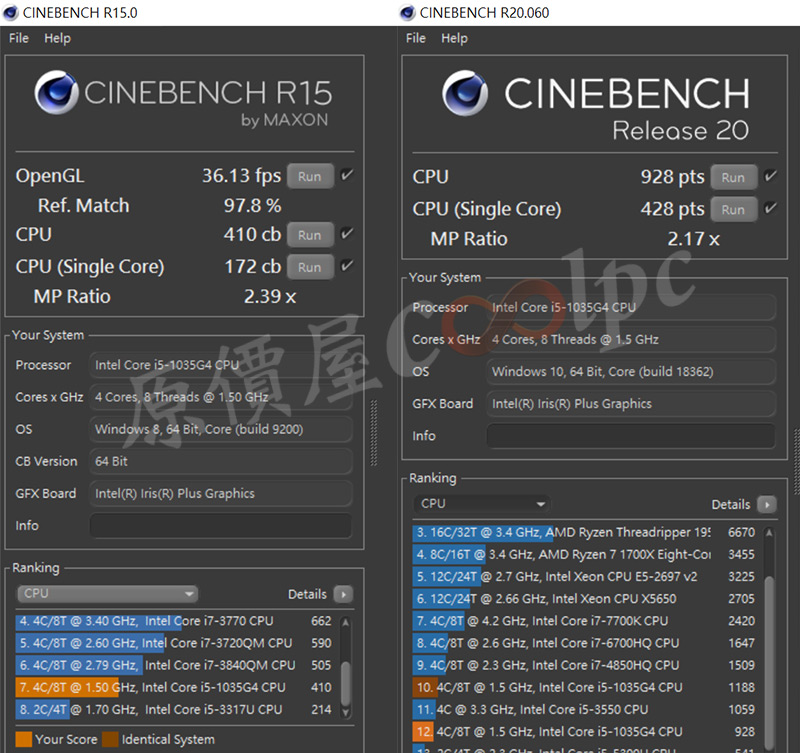The width and height of the screenshot is (800, 753).
Task: Toggle the CPU test checkbox in R20
Action: click(770, 177)
